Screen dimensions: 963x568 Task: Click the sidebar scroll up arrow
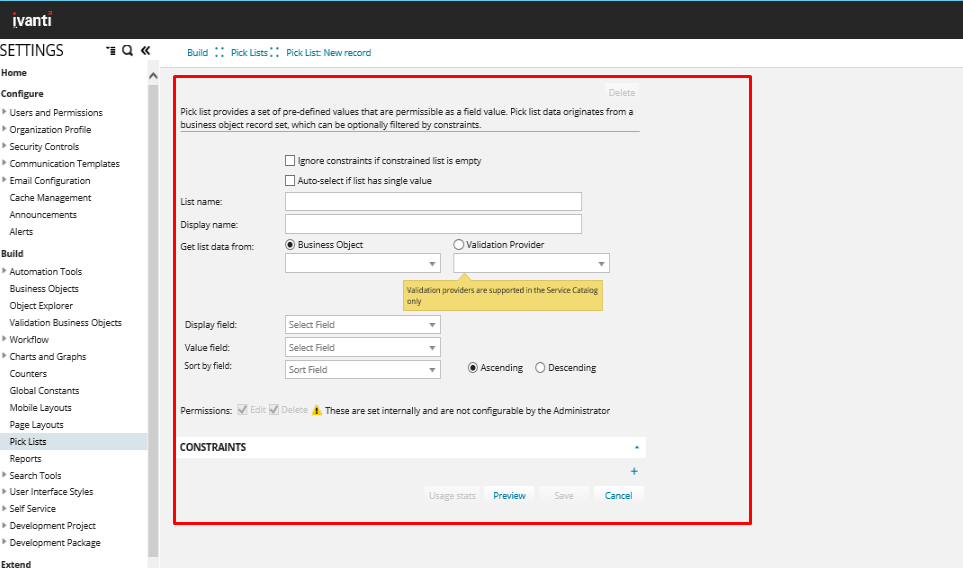pyautogui.click(x=153, y=76)
